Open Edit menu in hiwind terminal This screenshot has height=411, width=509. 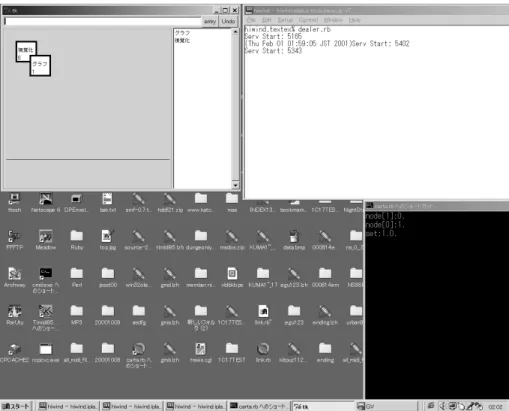coord(267,20)
